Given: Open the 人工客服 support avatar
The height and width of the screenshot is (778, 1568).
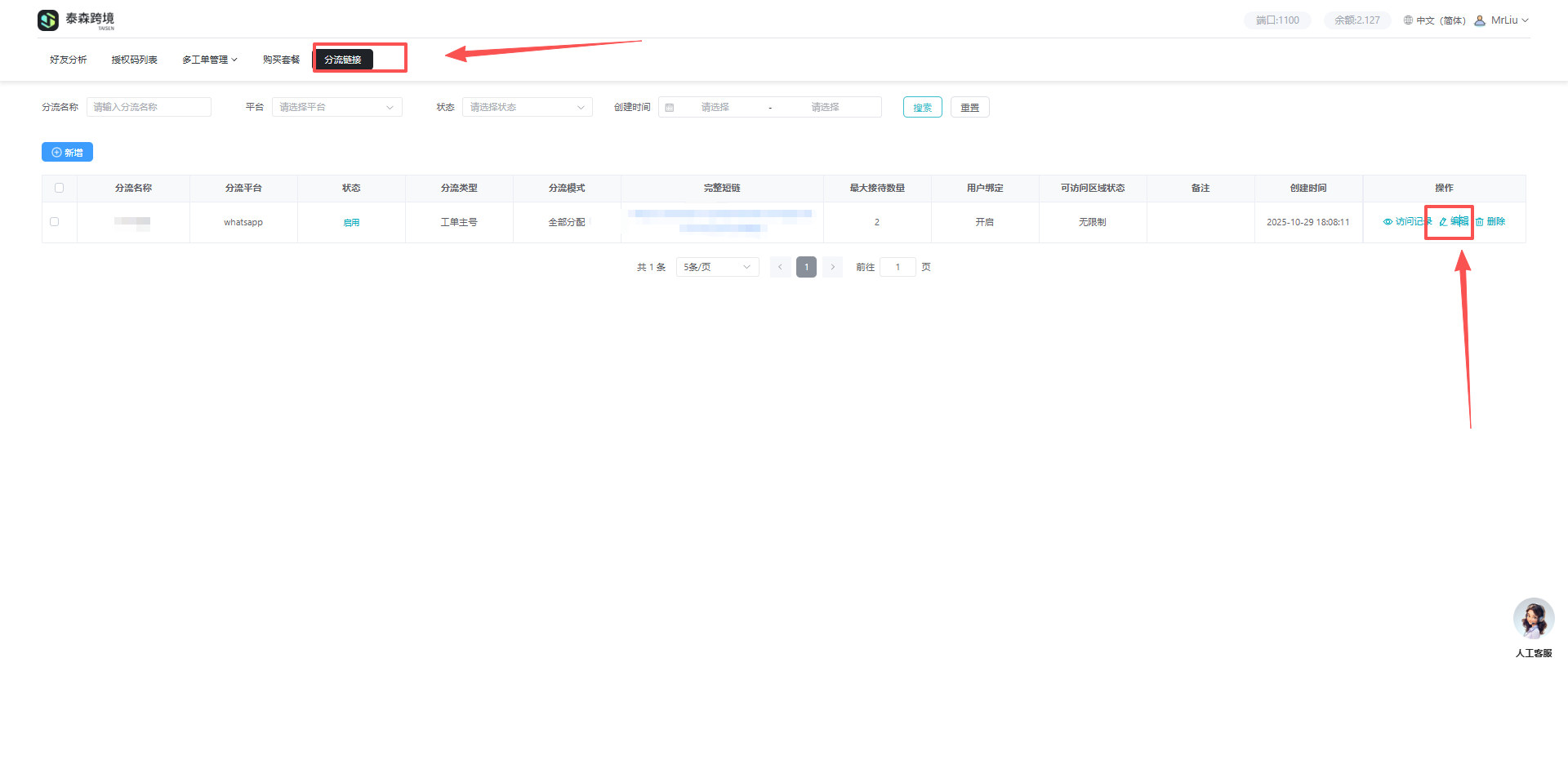Looking at the screenshot, I should pyautogui.click(x=1533, y=619).
